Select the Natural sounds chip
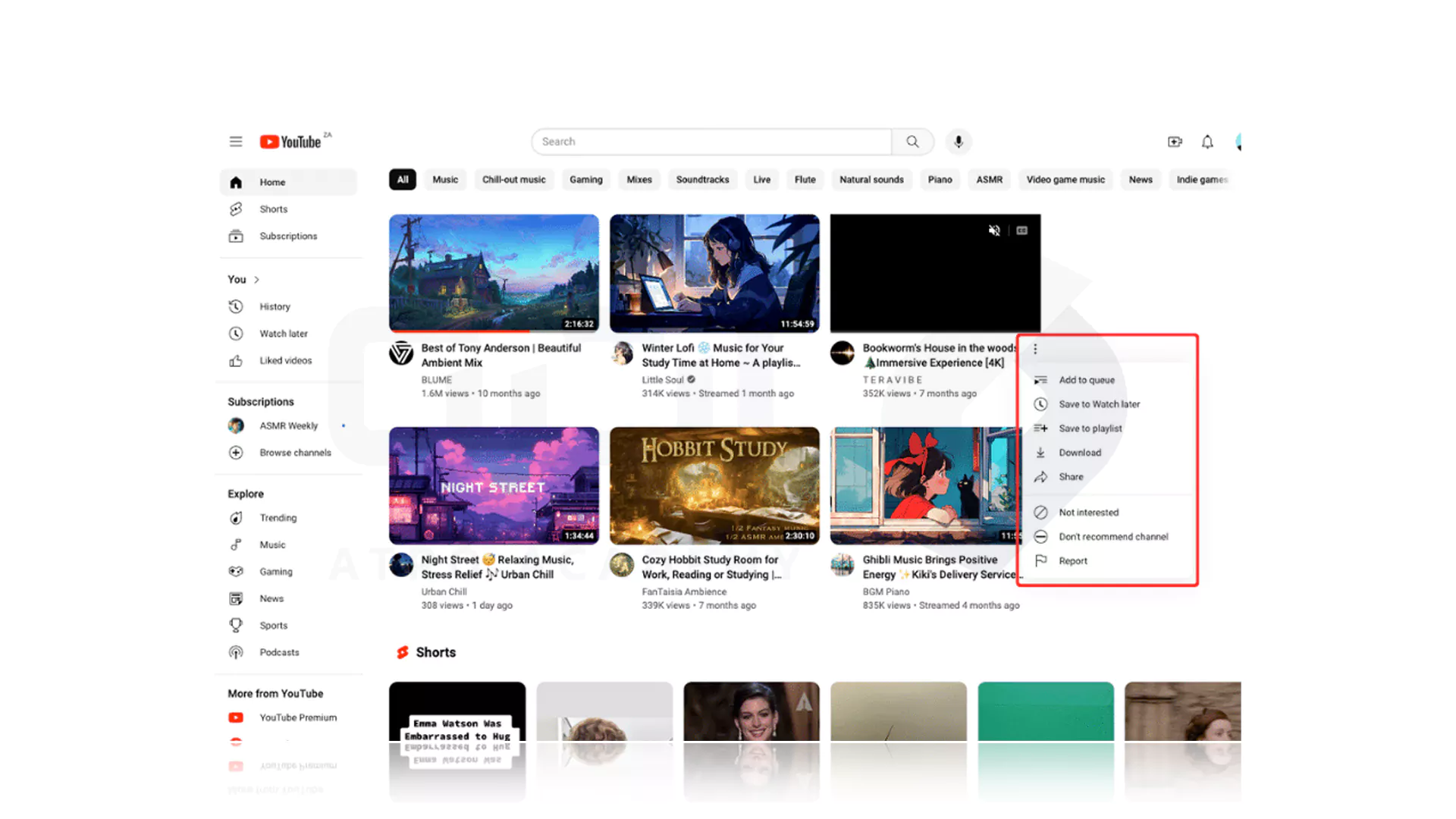Viewport: 1456px width, 819px height. 872,180
